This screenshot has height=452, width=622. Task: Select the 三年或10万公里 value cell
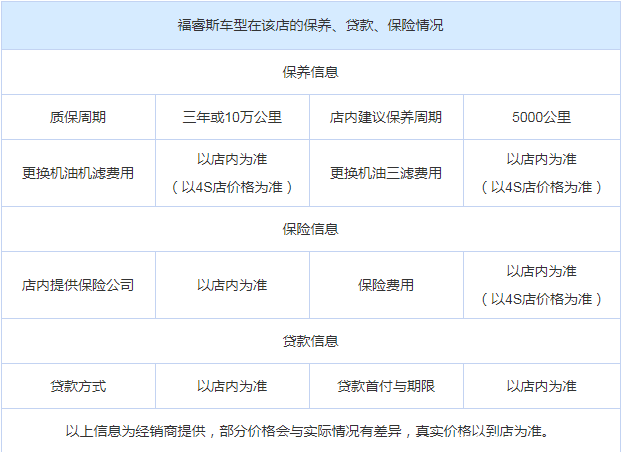point(232,117)
